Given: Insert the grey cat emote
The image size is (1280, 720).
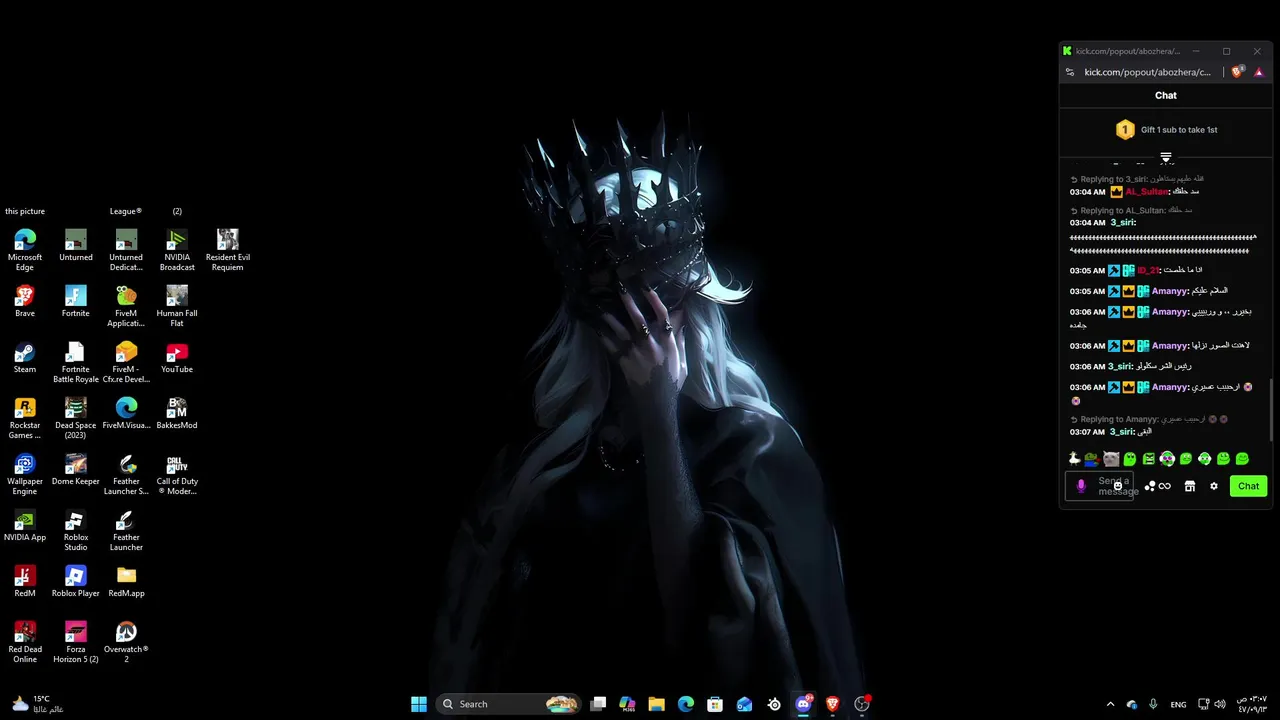Looking at the screenshot, I should coord(1111,459).
